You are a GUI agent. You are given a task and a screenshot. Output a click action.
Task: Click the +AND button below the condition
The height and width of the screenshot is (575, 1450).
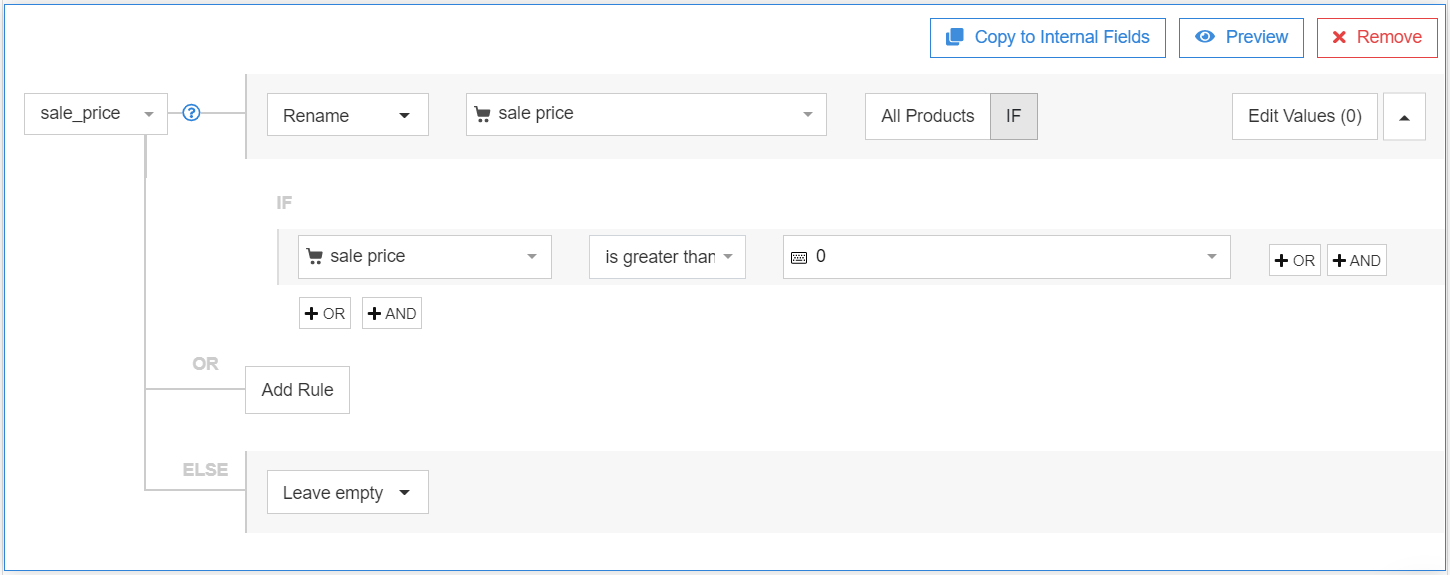(391, 314)
